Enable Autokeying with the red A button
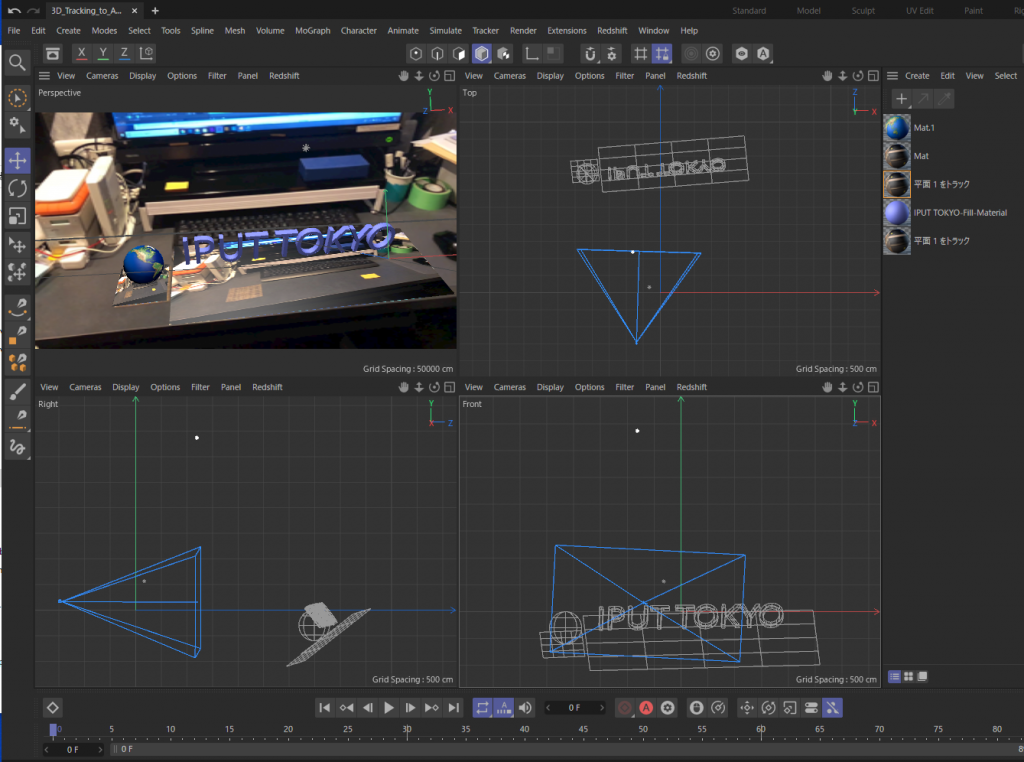 (x=646, y=708)
